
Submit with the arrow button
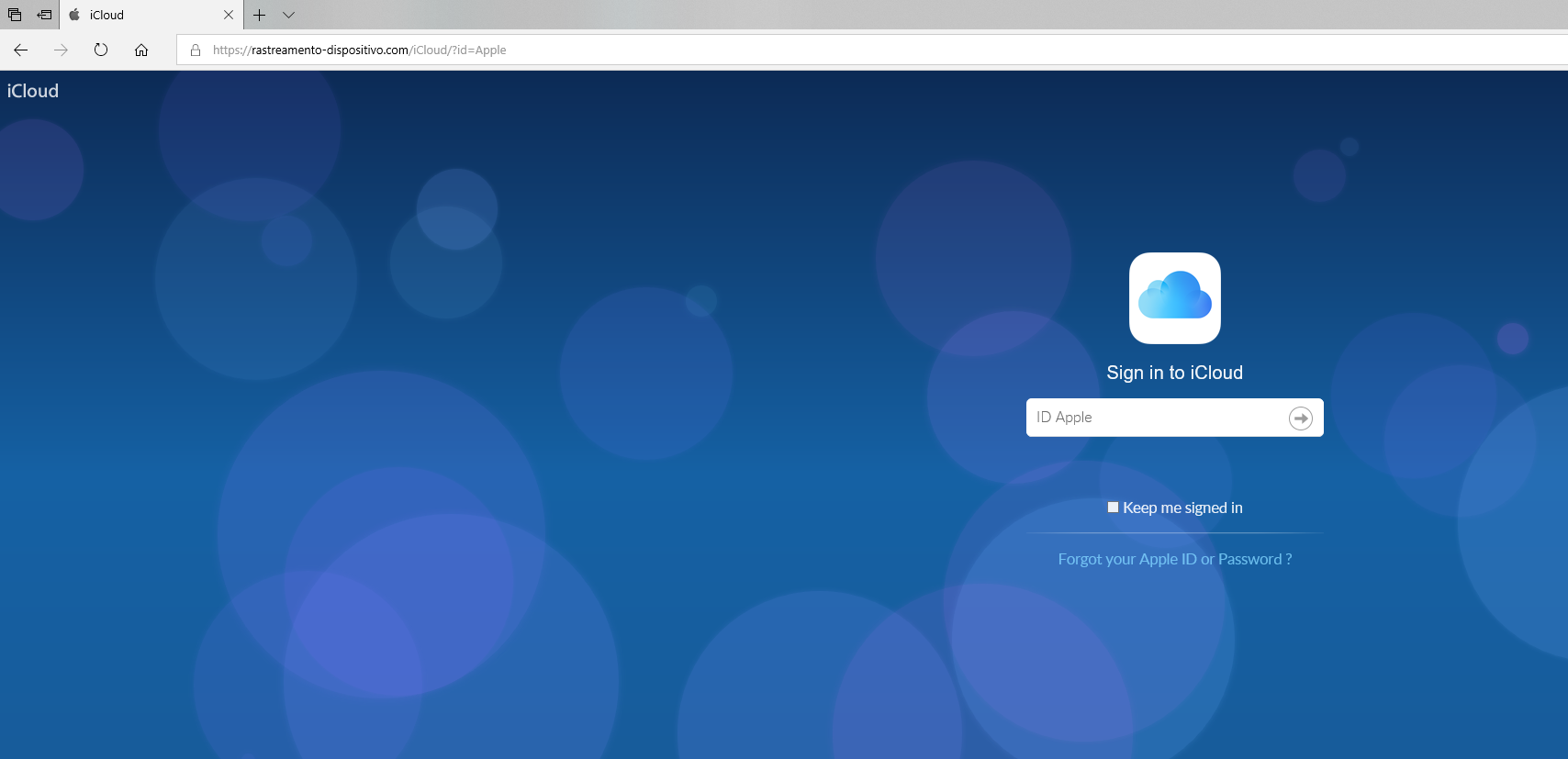1301,419
